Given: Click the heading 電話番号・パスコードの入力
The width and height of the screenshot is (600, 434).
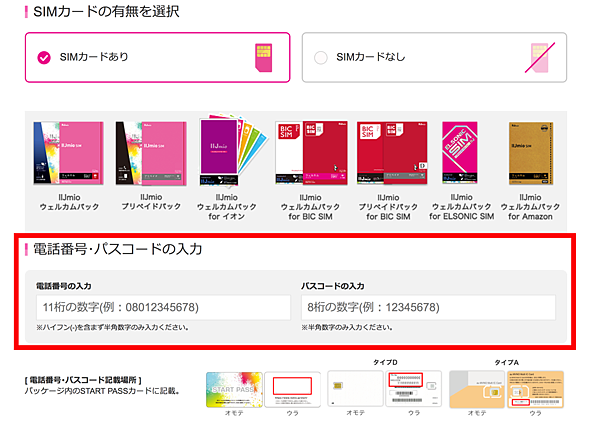Looking at the screenshot, I should point(117,249).
